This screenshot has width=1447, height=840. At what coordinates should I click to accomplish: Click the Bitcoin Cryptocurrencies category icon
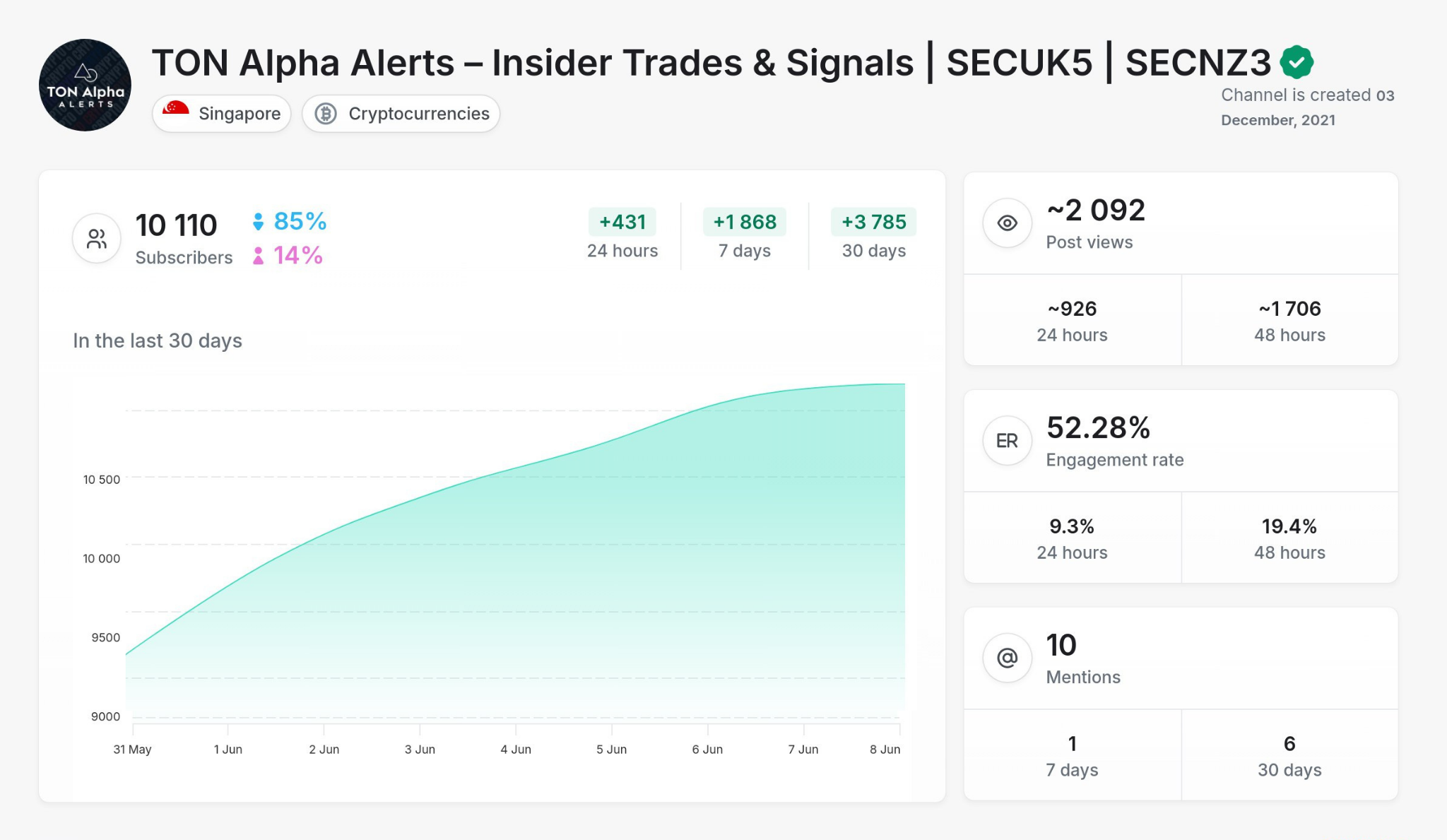326,114
